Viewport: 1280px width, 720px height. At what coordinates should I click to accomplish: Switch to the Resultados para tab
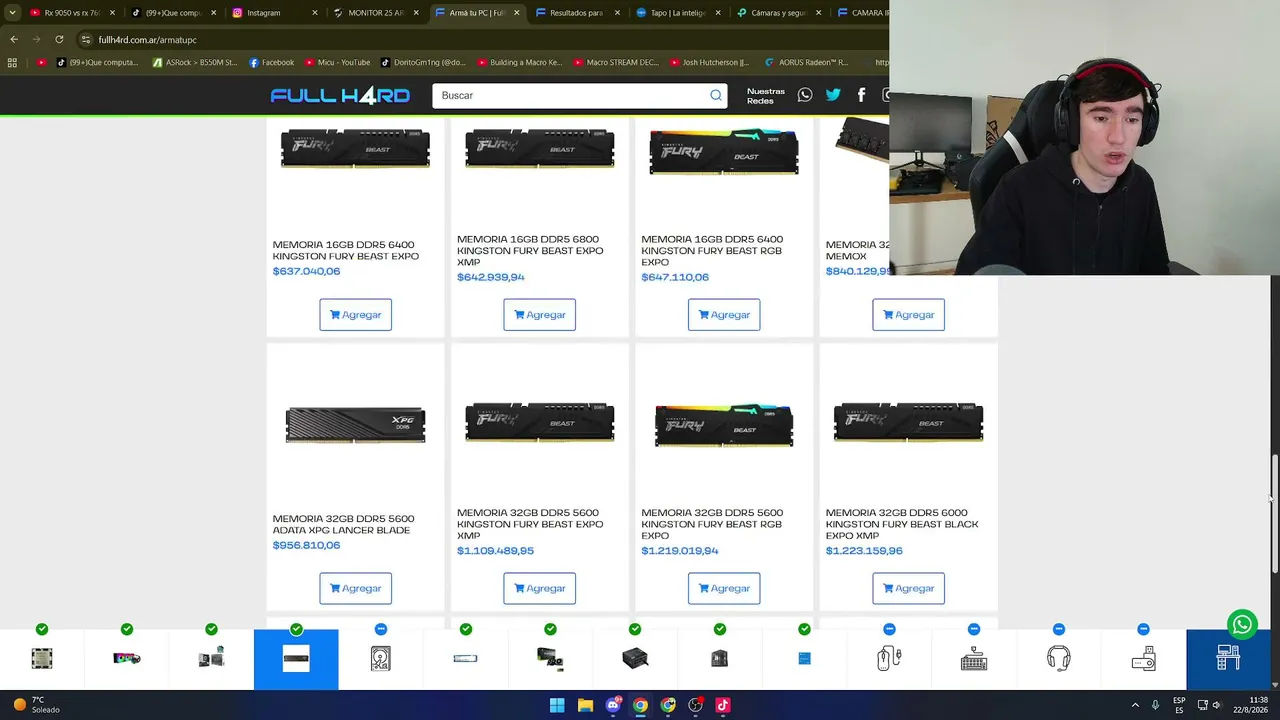click(x=577, y=13)
